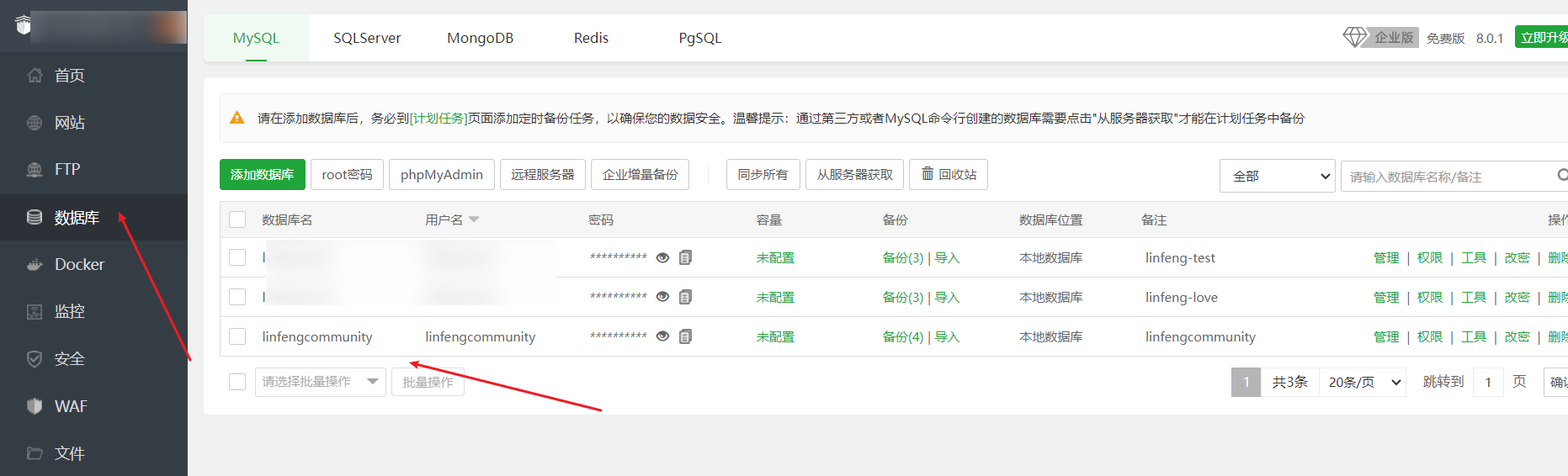The width and height of the screenshot is (1568, 476).
Task: Click the linfeng-love remark text
Action: (x=1181, y=297)
